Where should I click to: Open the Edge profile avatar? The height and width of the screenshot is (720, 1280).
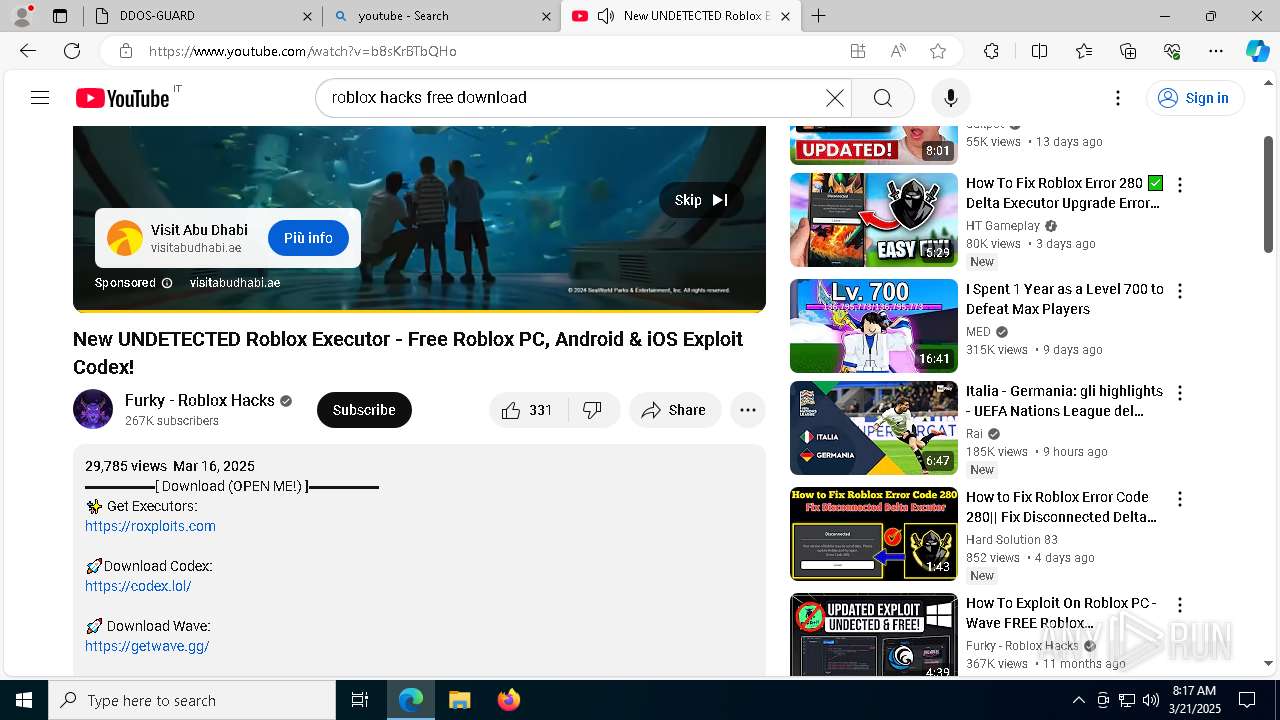[21, 16]
